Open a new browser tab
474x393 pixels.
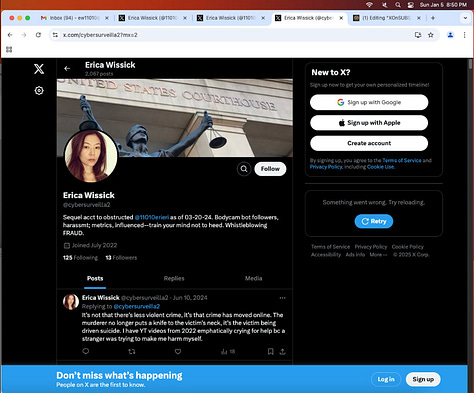[x=433, y=18]
